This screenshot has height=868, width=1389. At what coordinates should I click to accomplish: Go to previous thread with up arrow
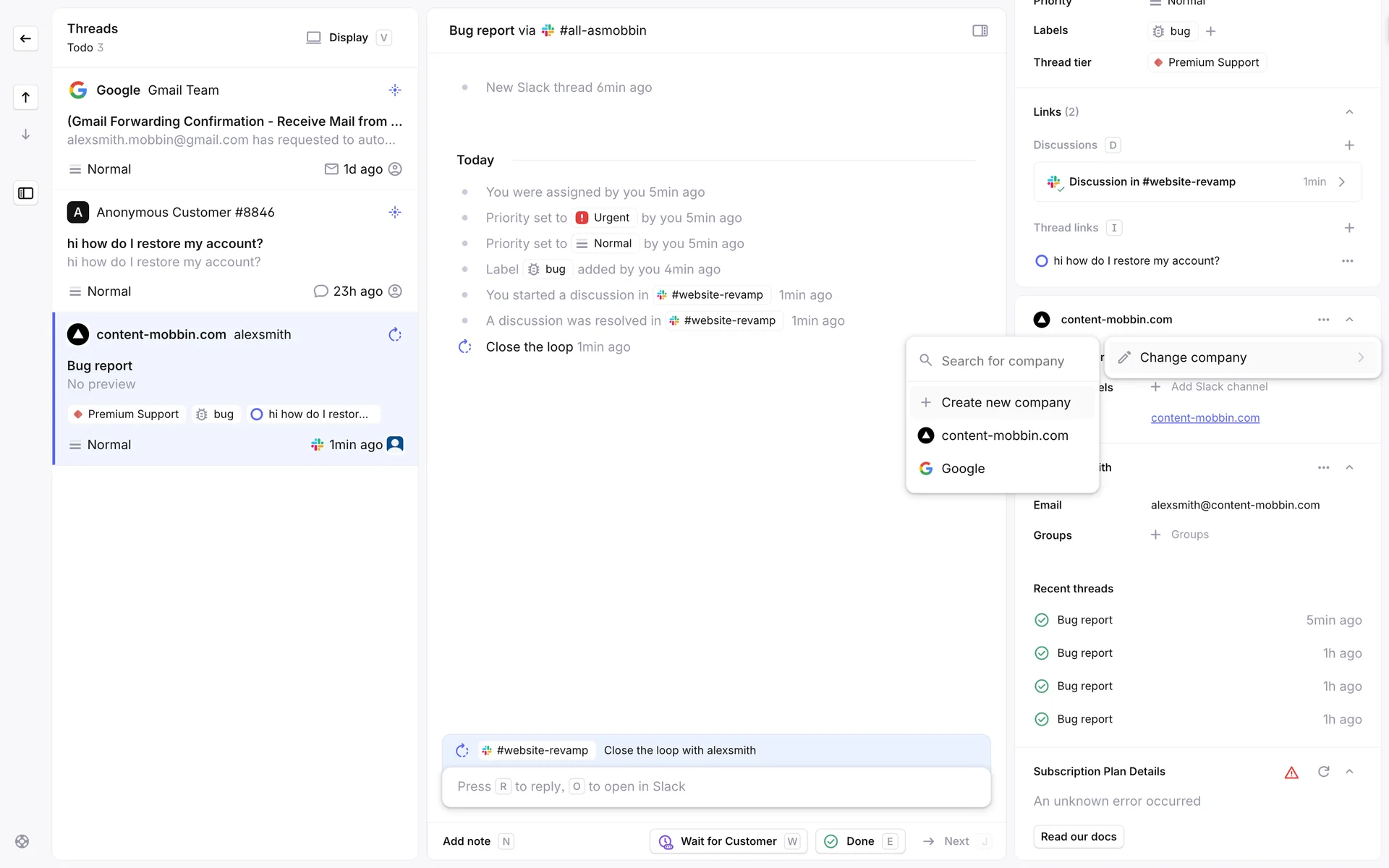click(x=25, y=97)
